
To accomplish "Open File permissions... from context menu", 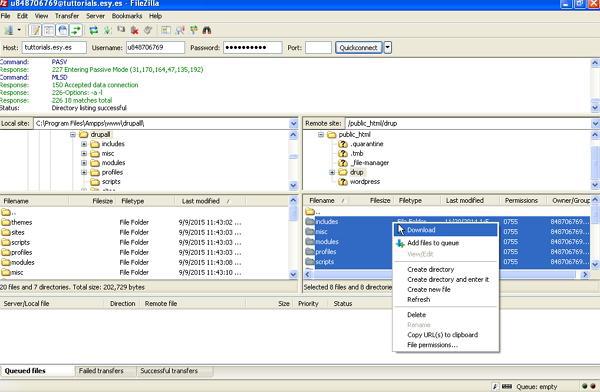I will pos(446,345).
